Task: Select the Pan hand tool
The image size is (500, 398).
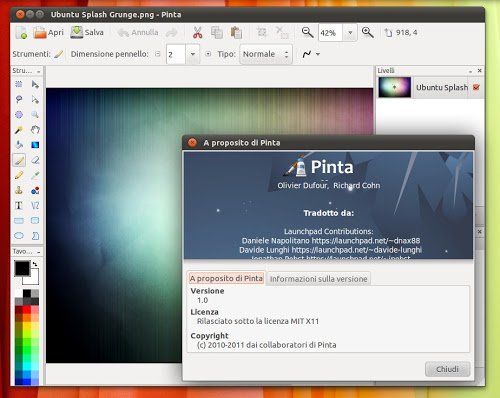Action: click(35, 130)
